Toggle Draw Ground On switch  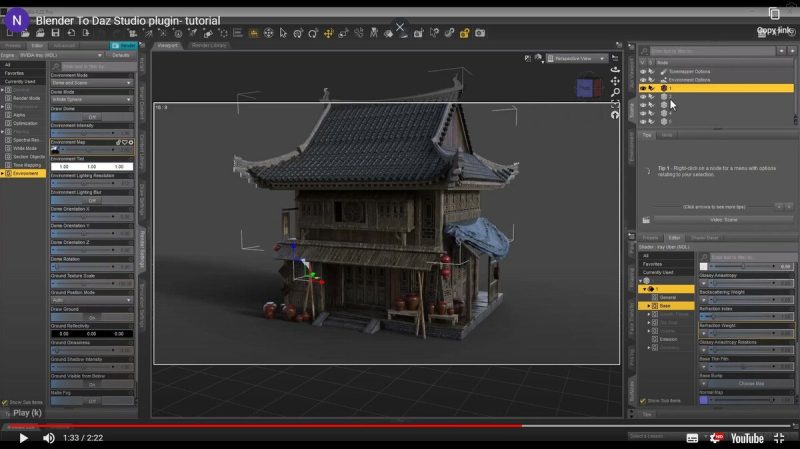tap(92, 317)
